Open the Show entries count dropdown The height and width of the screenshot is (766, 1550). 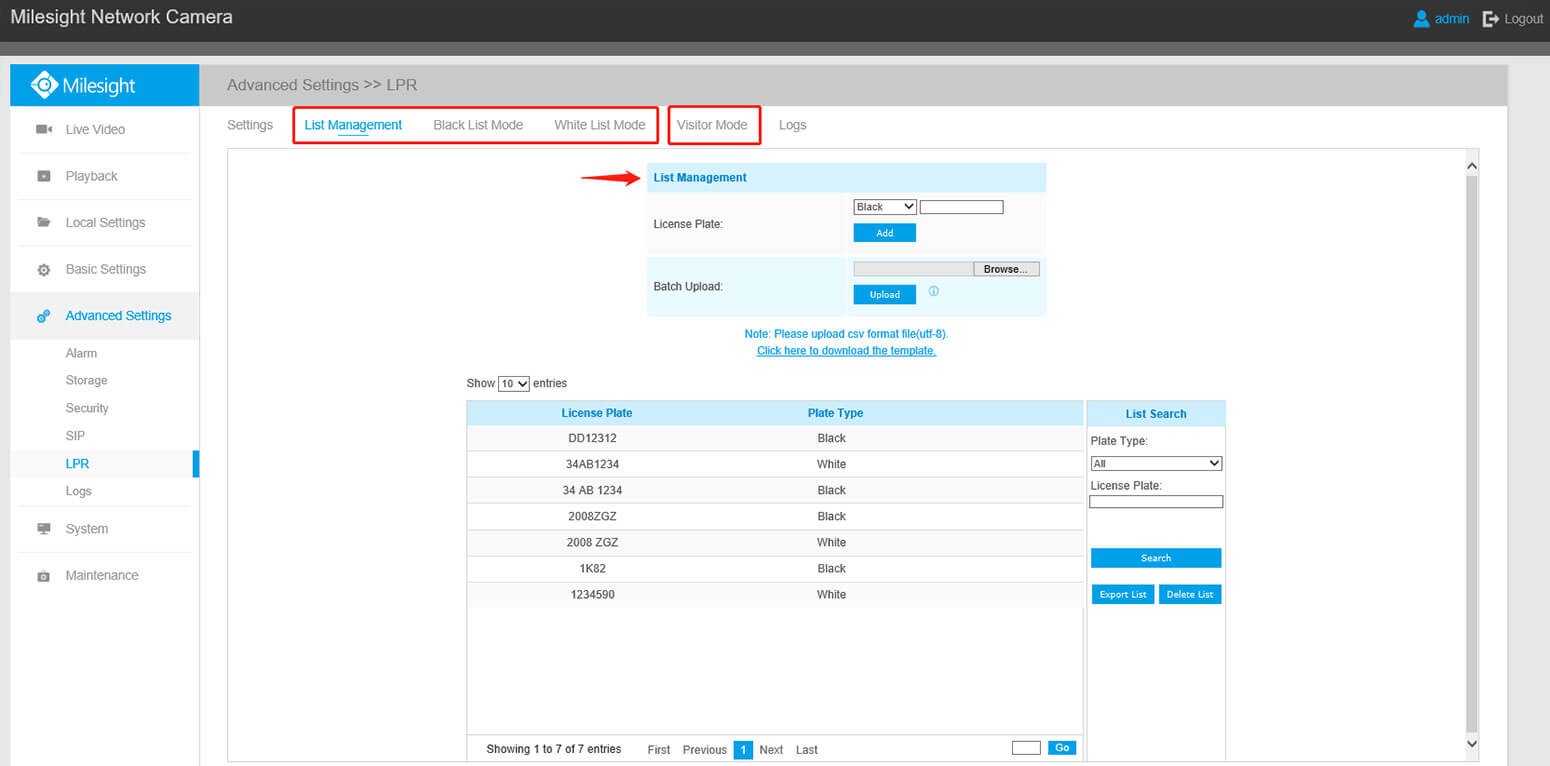(x=514, y=384)
